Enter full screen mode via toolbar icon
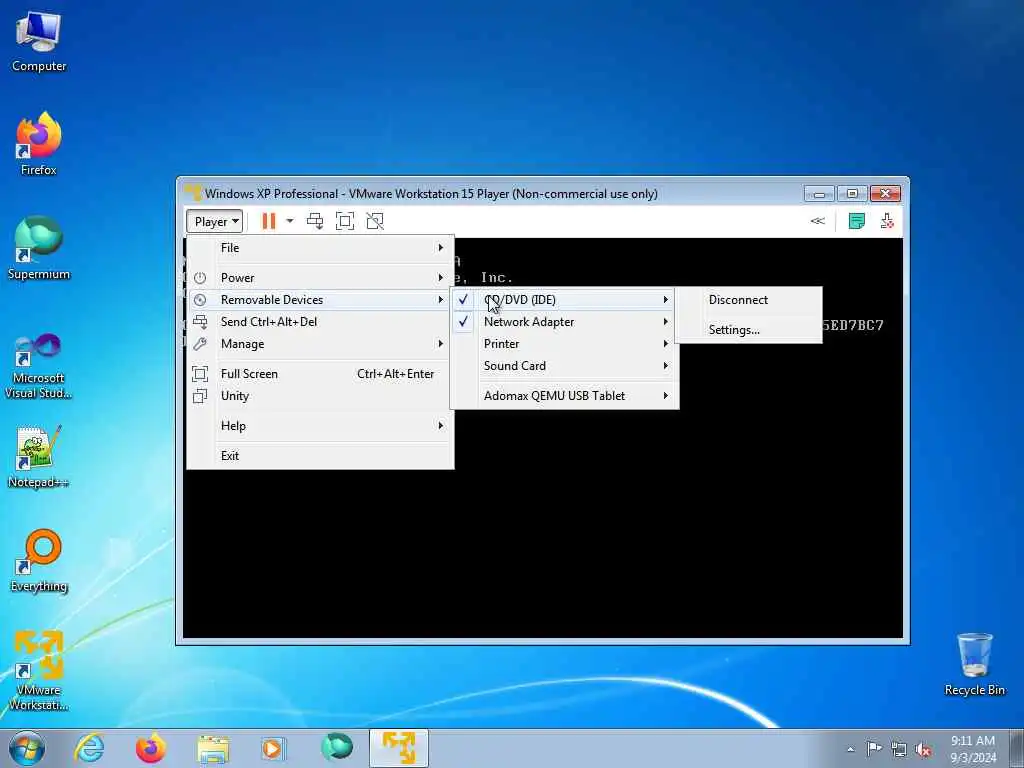The width and height of the screenshot is (1024, 768). (x=345, y=221)
